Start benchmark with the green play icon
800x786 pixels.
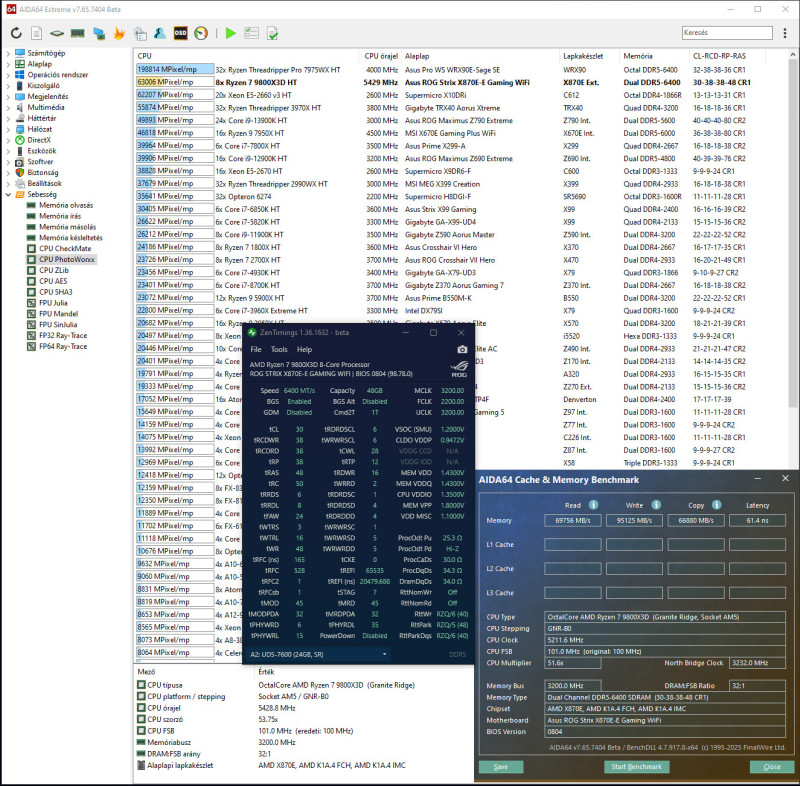click(231, 33)
